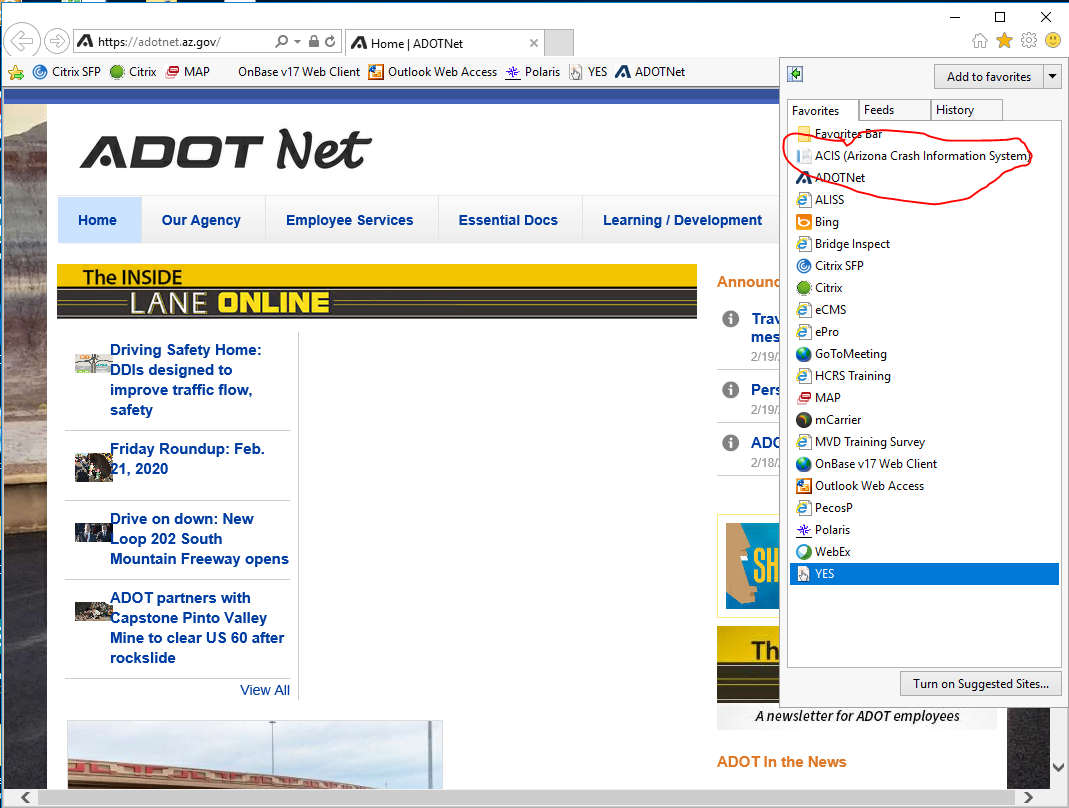Open a new blank tab
The height and width of the screenshot is (808, 1069).
tap(560, 43)
